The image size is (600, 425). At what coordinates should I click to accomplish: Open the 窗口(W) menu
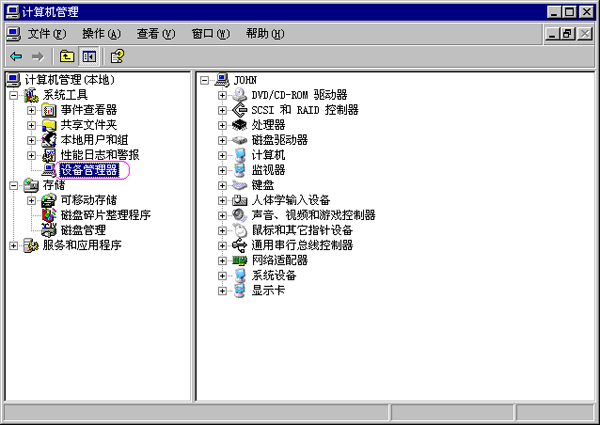pyautogui.click(x=210, y=34)
